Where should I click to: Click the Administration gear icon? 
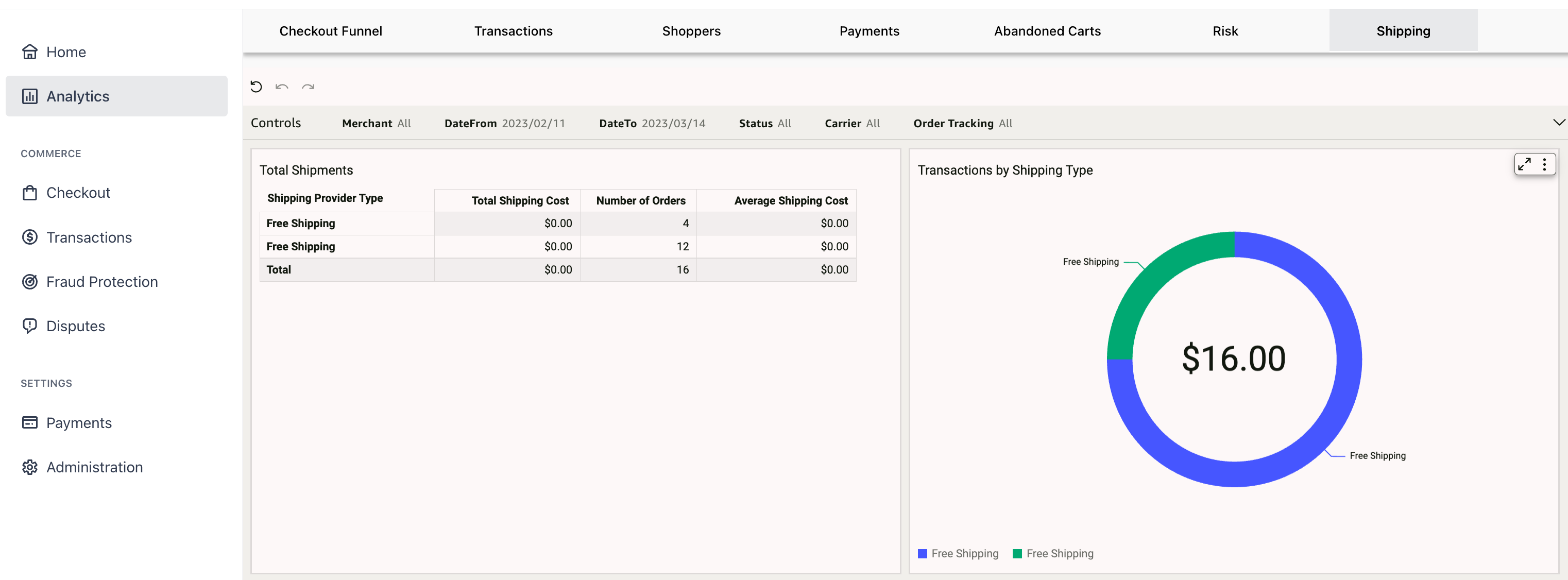tap(30, 467)
